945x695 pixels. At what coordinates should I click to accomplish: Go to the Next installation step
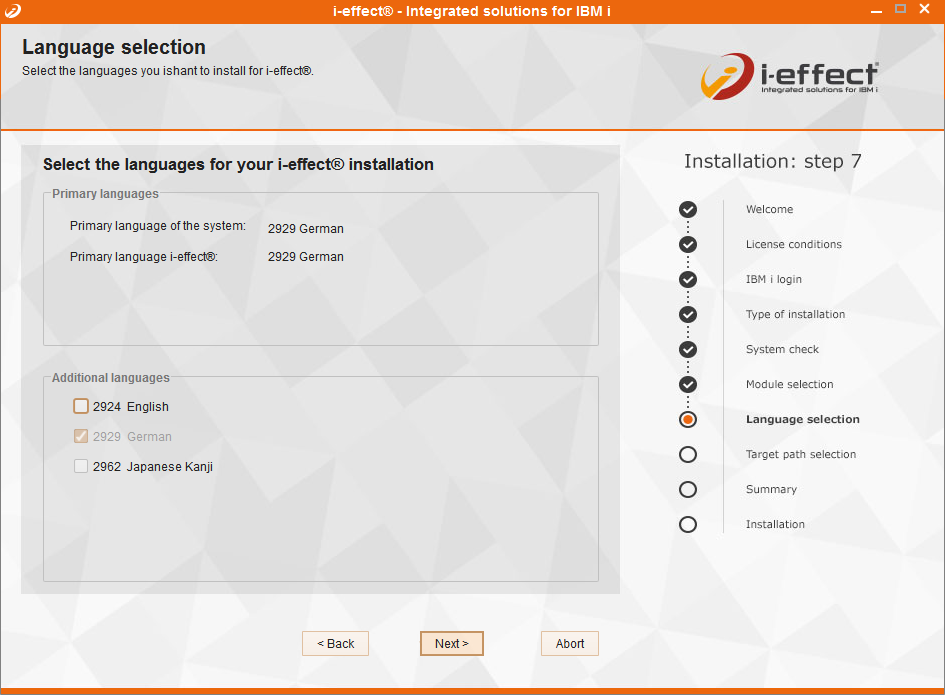[x=451, y=643]
